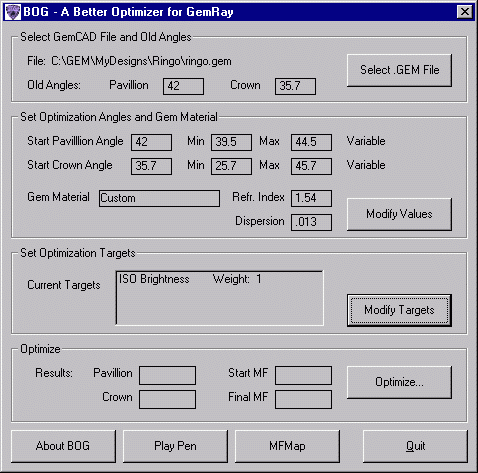Launch the Play Pen

(175, 446)
